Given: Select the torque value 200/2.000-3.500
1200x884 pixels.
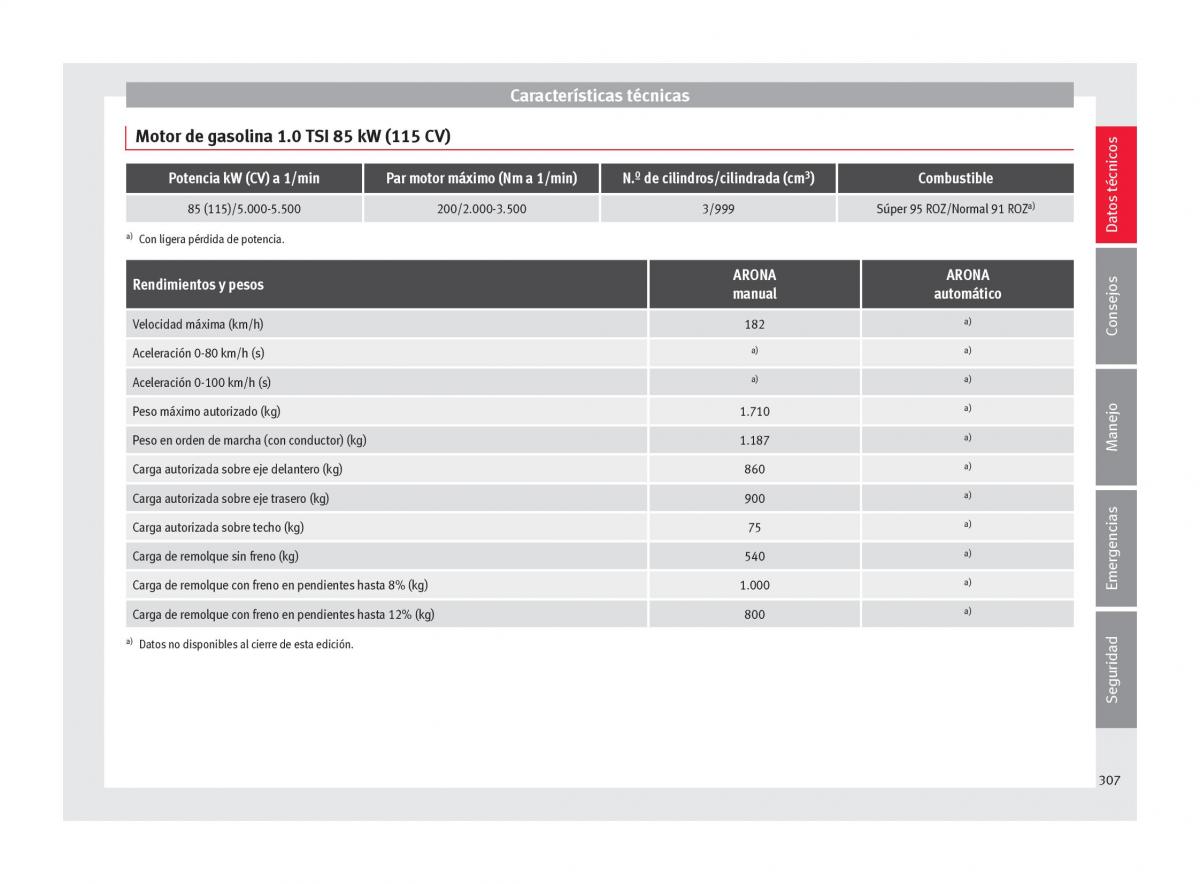Looking at the screenshot, I should (x=482, y=209).
